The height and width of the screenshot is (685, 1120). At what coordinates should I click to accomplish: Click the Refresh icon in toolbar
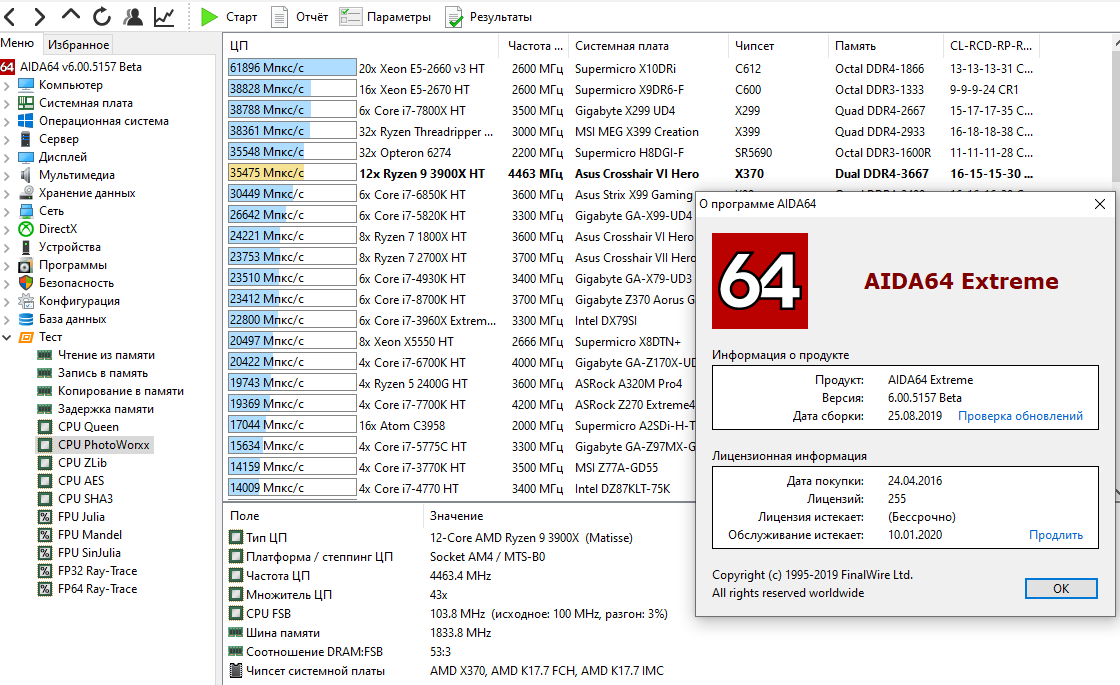pos(102,16)
